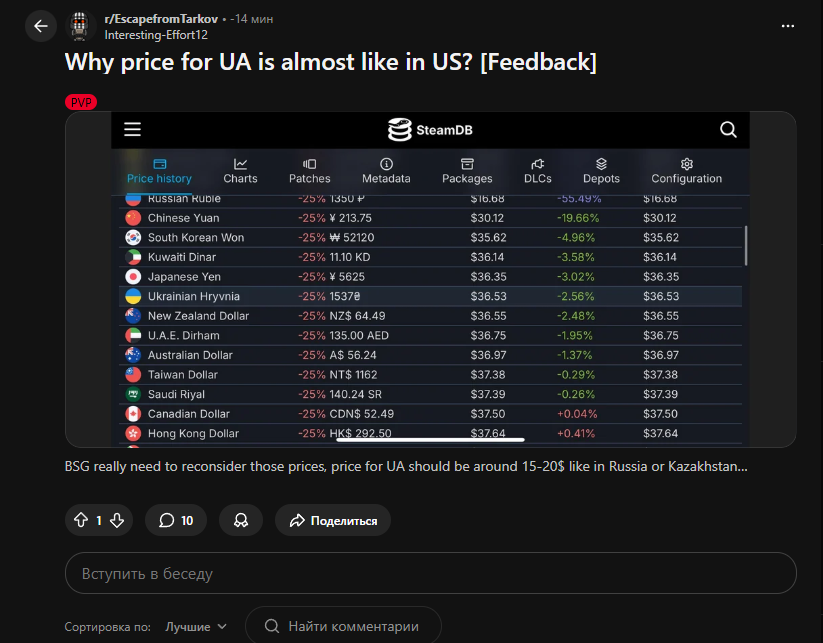Go to the Metadata tab

[386, 170]
